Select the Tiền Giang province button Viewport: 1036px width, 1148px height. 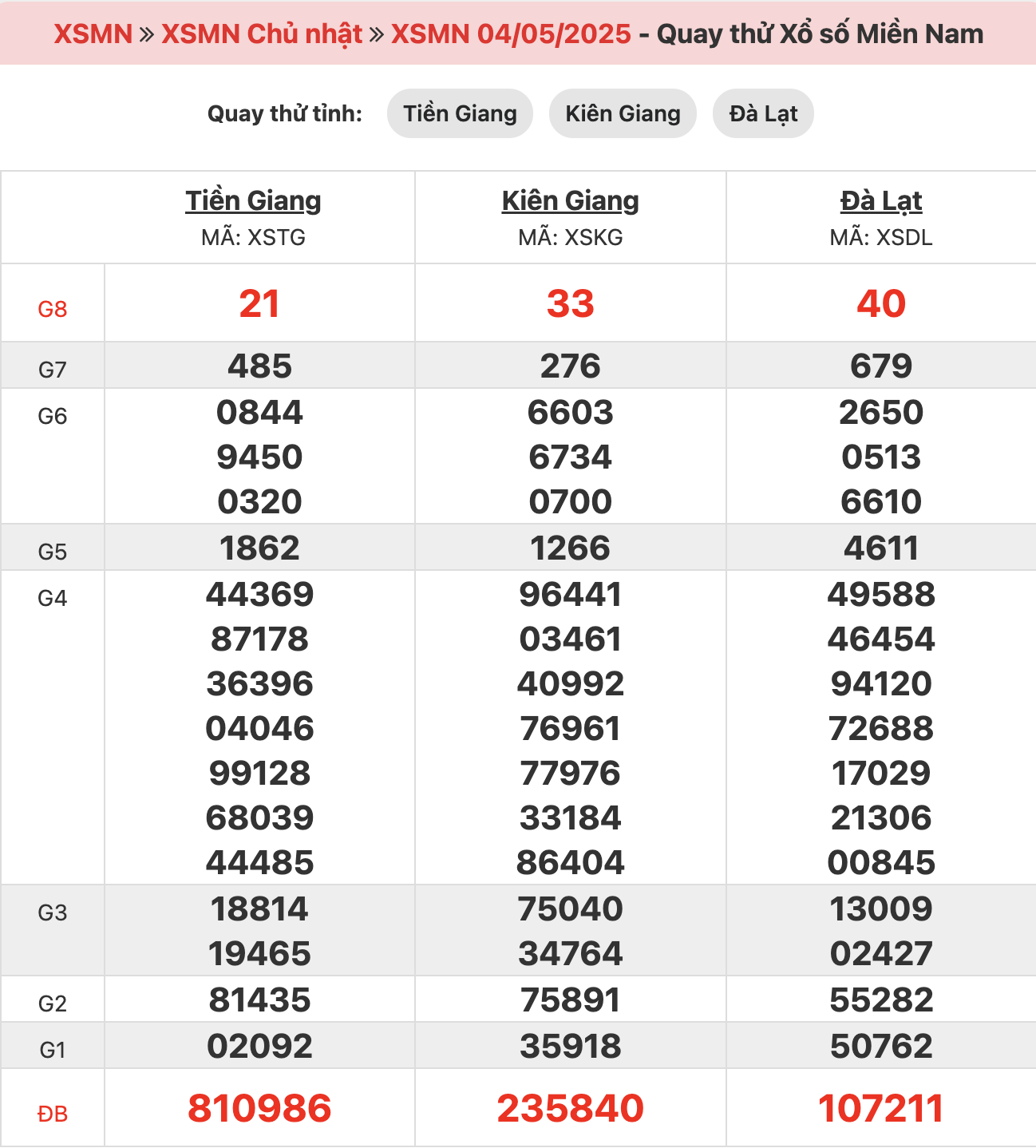[460, 113]
